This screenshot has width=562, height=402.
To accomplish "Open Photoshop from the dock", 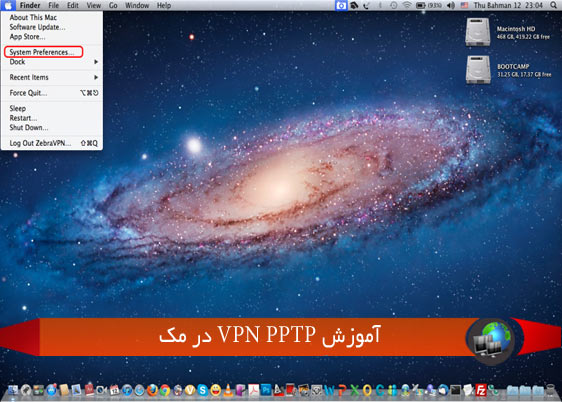I will [x=266, y=389].
